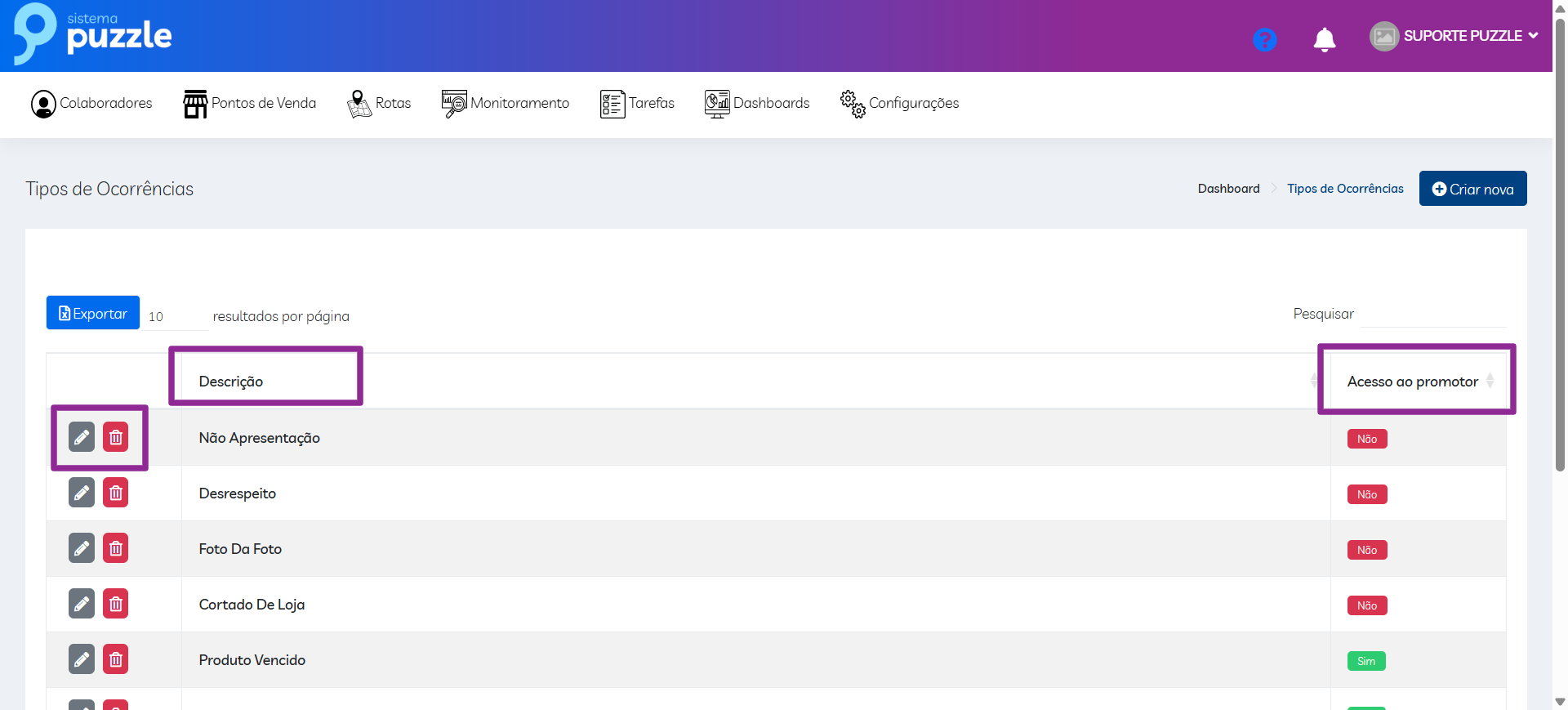This screenshot has width=1568, height=710.
Task: Export the table with Exportar button
Action: click(x=93, y=314)
